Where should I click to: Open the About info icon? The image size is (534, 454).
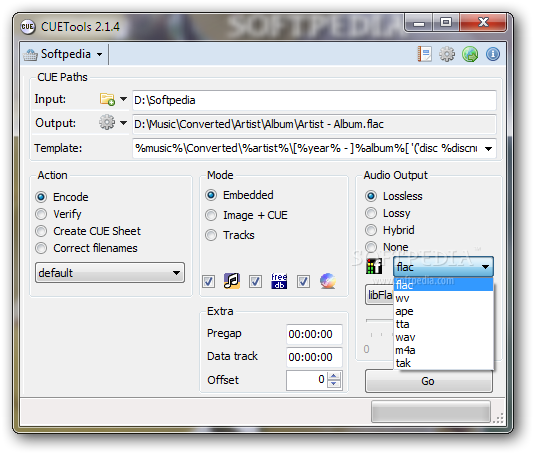click(x=493, y=54)
